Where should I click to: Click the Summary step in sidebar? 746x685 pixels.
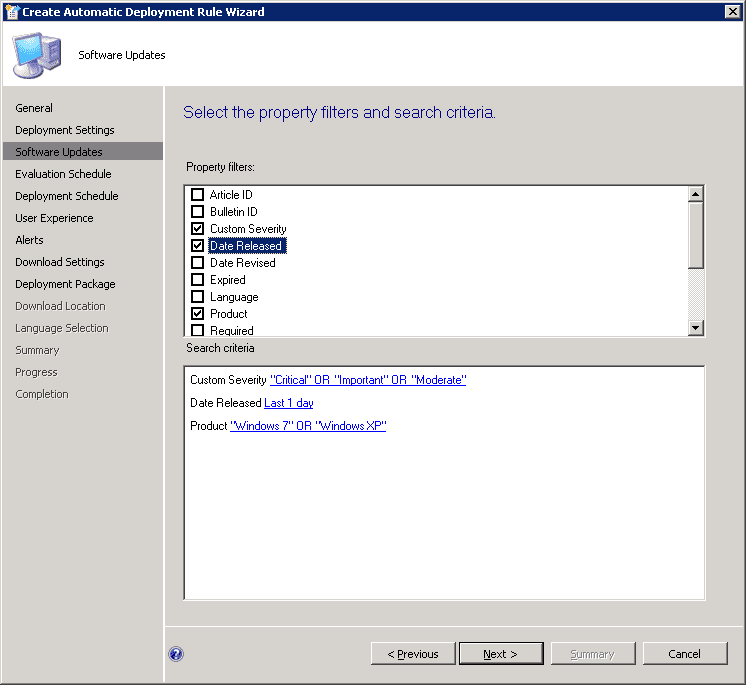click(37, 350)
